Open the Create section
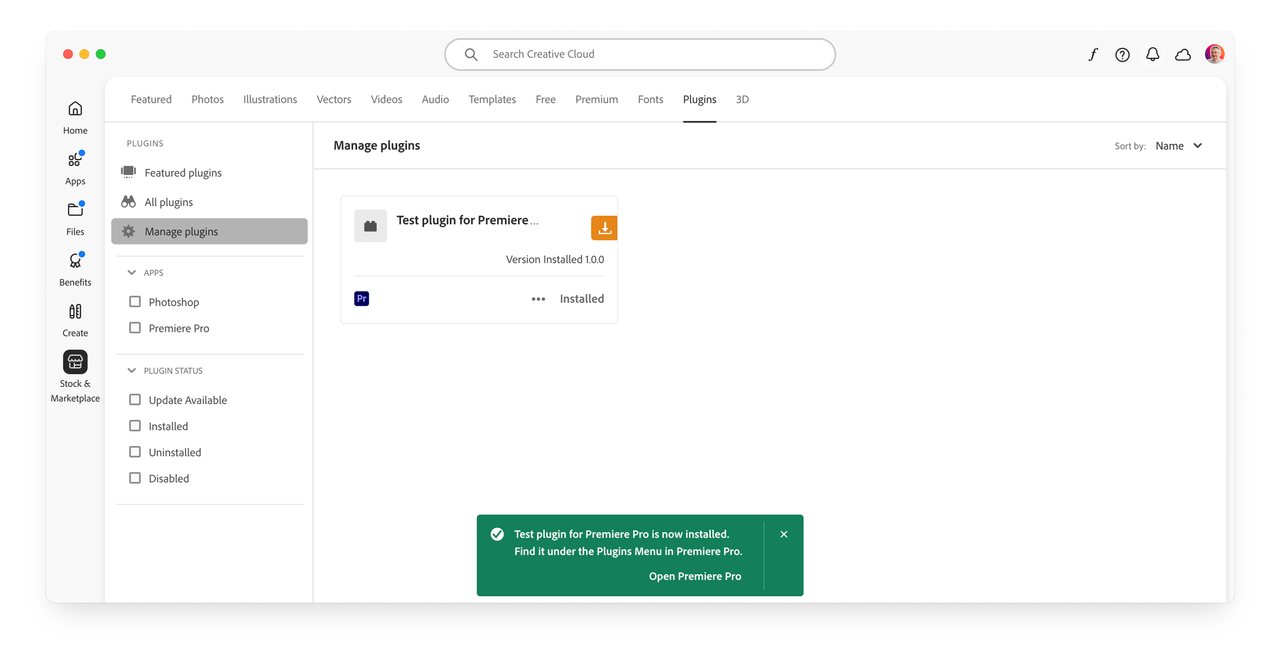Viewport: 1280px width, 663px height. coord(74,317)
